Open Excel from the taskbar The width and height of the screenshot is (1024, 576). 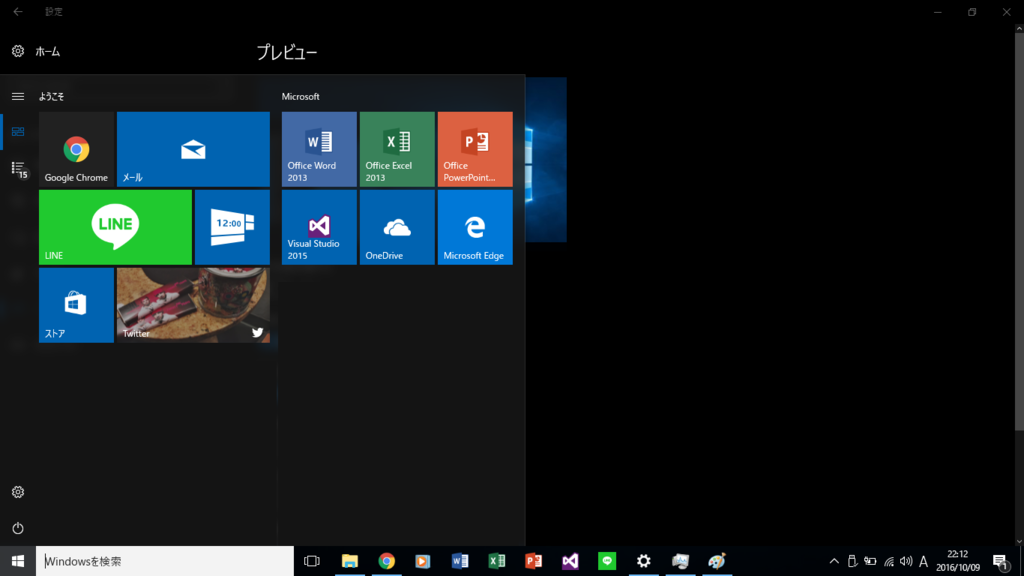(497, 561)
